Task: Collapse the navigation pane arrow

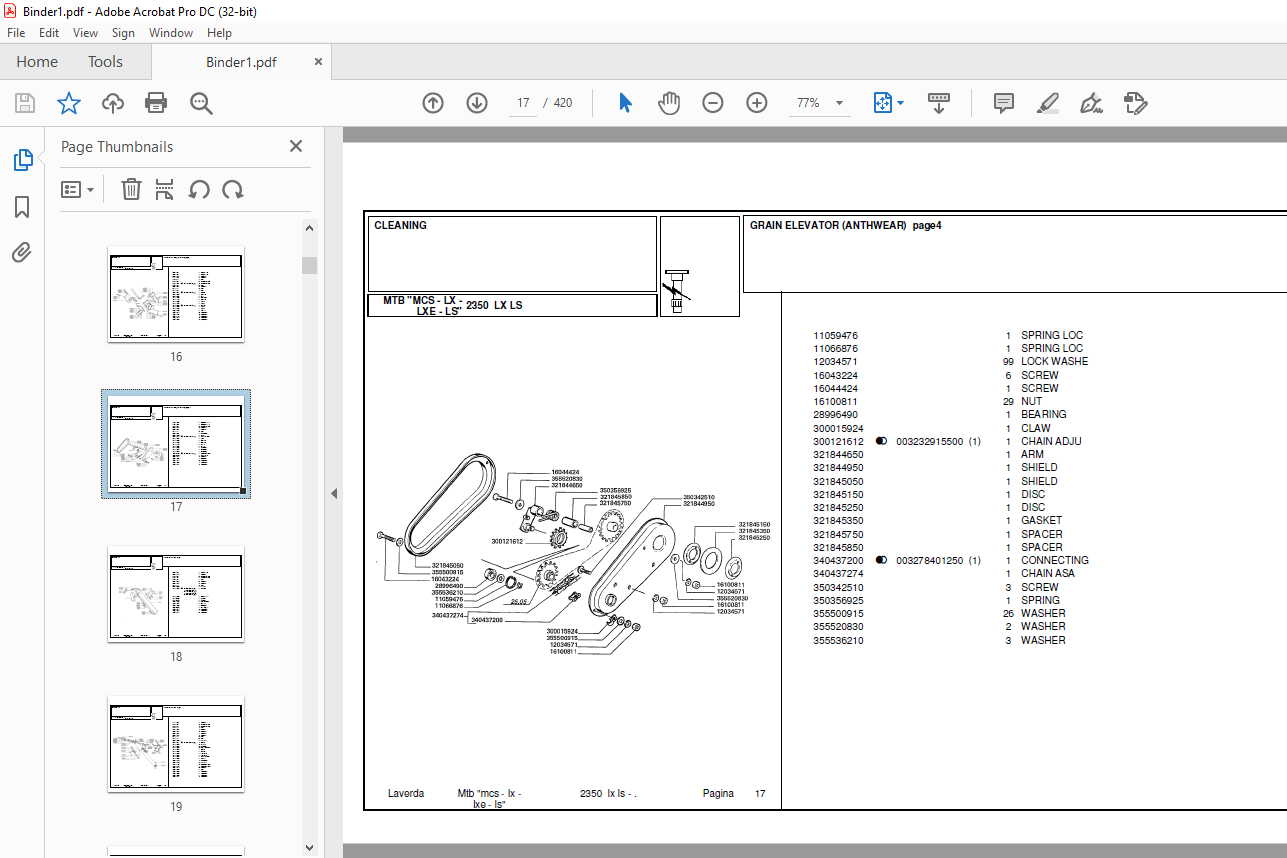Action: (x=334, y=493)
